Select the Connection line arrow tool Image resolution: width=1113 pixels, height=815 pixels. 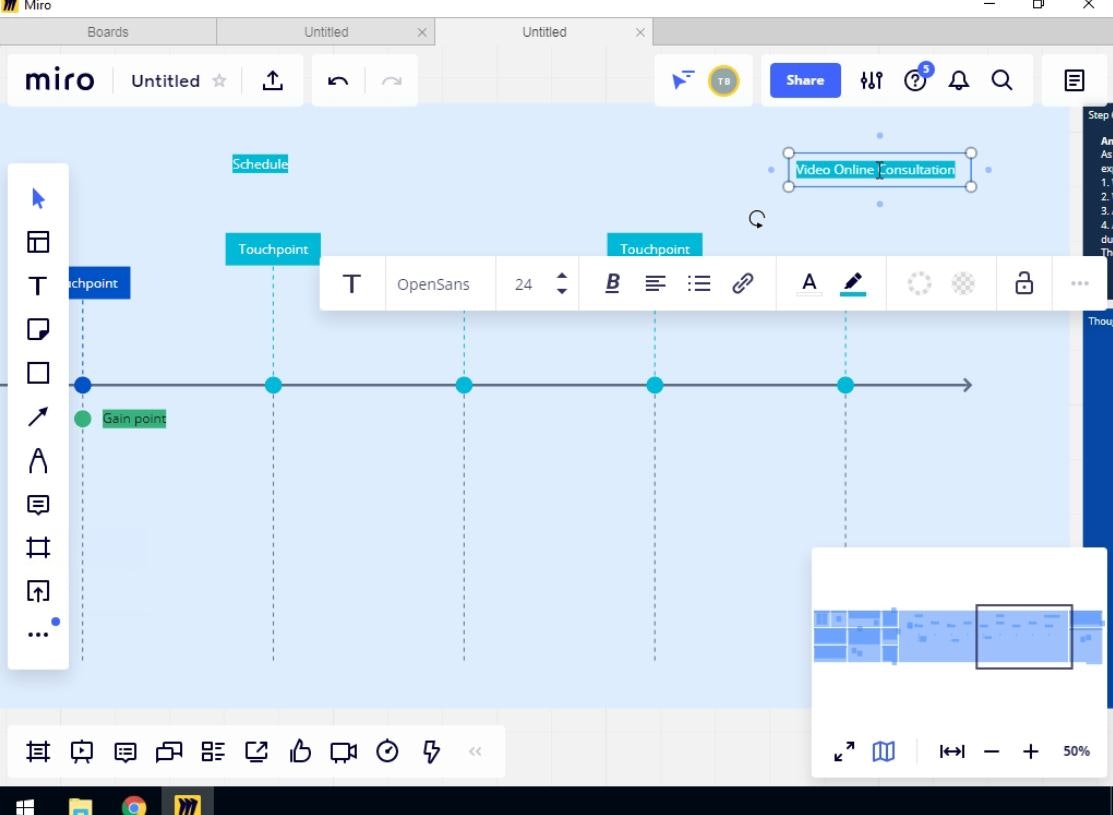(x=38, y=417)
